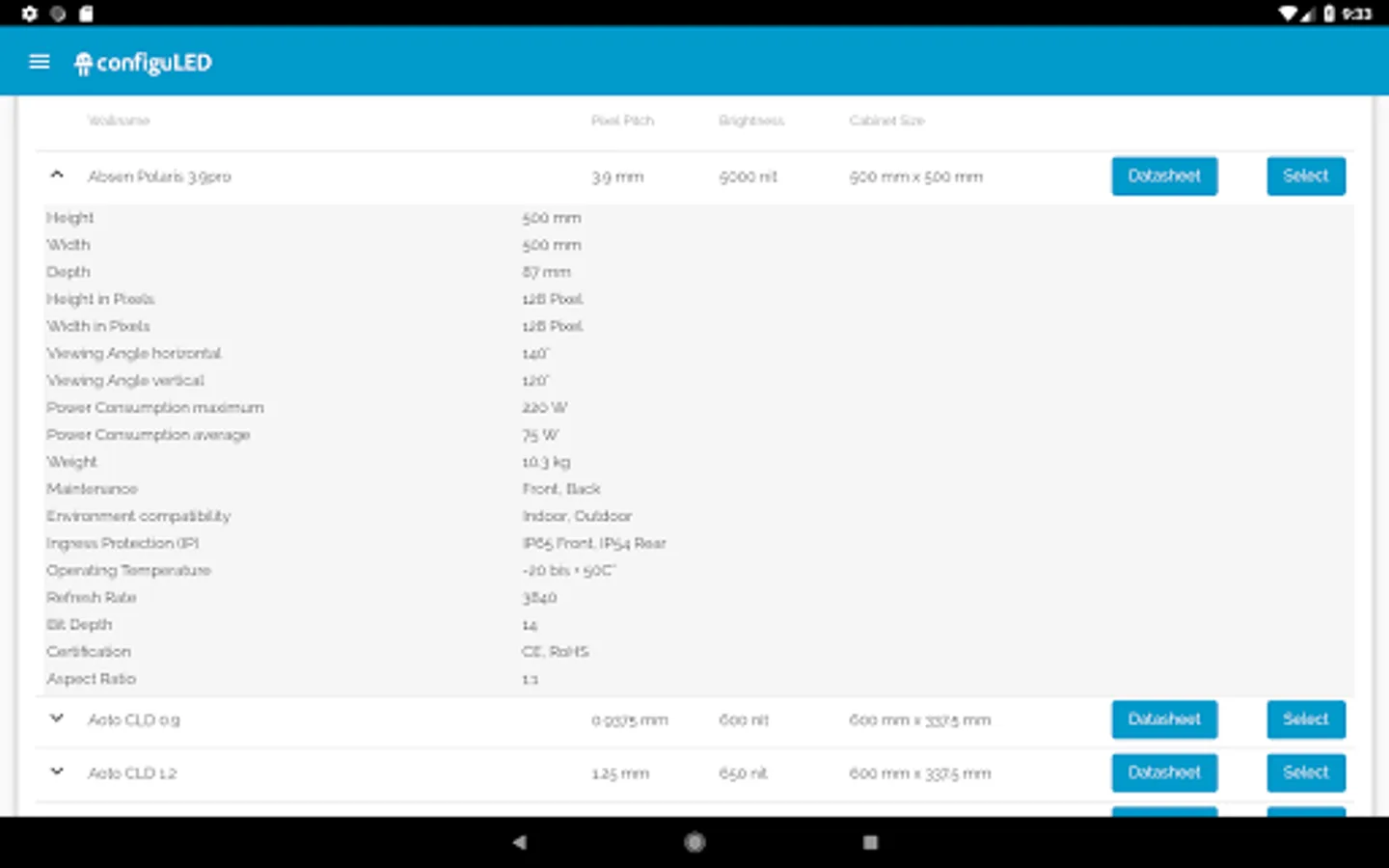Click the Certification label

click(x=88, y=652)
